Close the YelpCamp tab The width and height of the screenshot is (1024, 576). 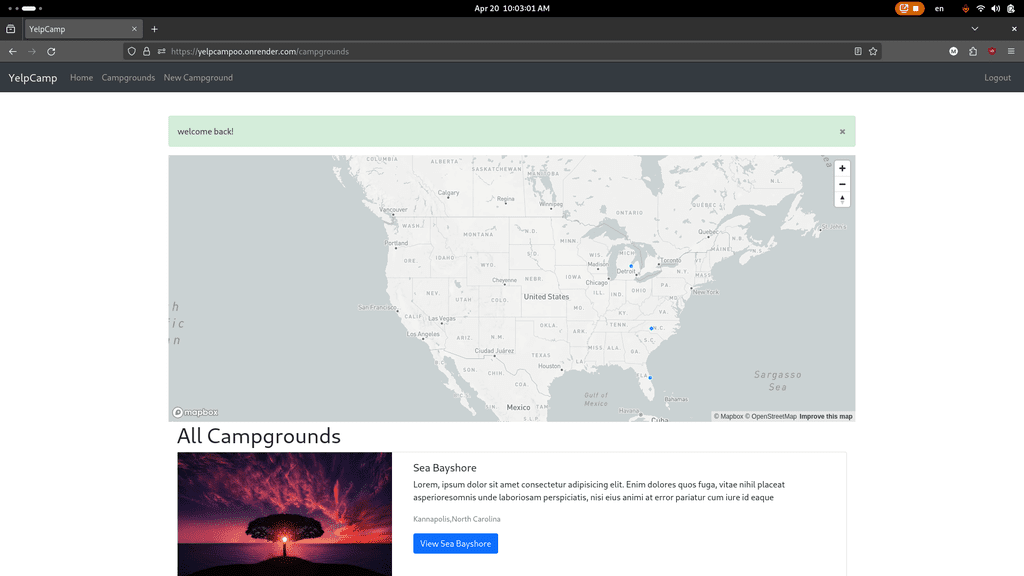pos(134,29)
